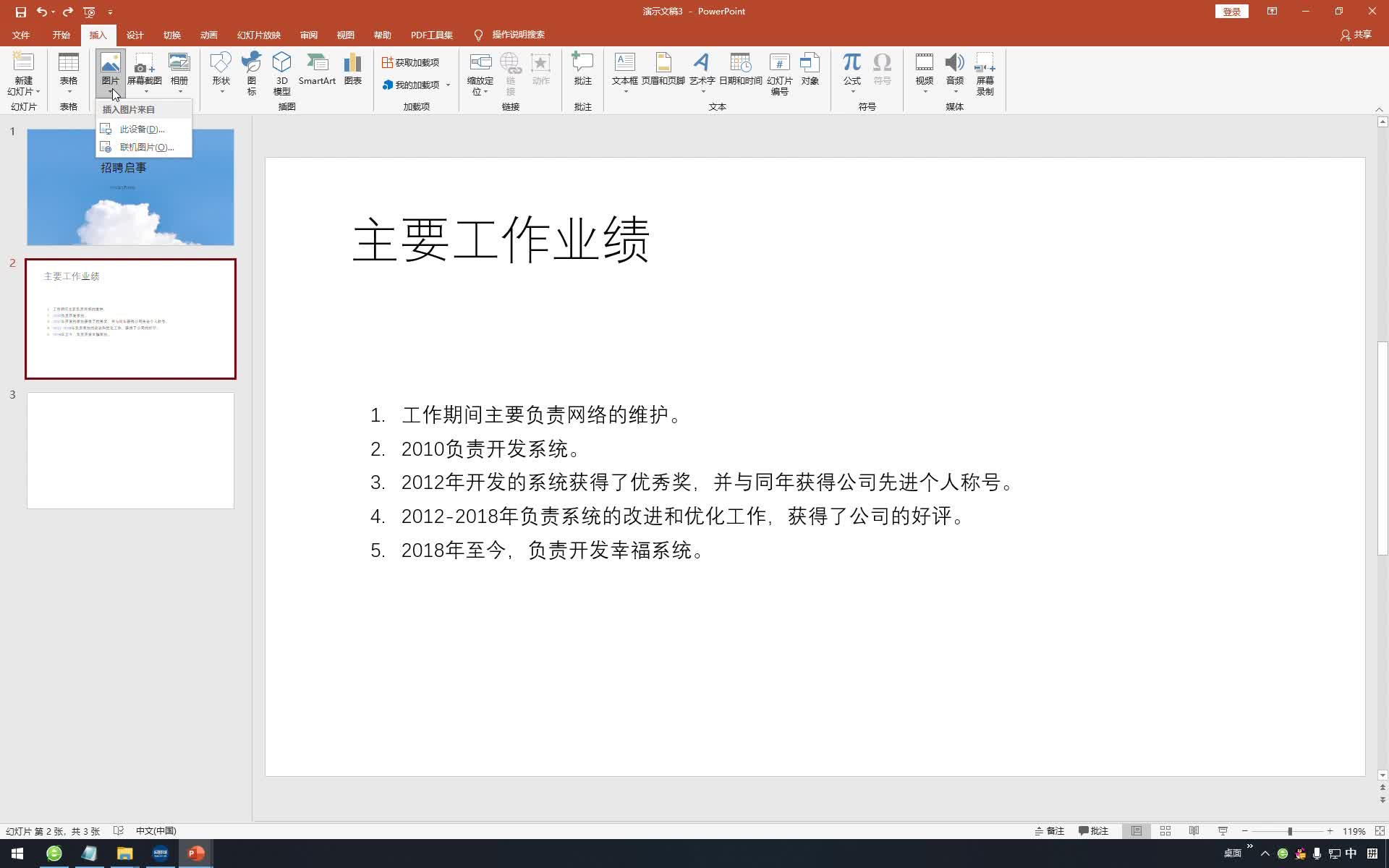The image size is (1389, 868).
Task: Choose This Device (此设备) menu entry
Action: click(x=144, y=129)
